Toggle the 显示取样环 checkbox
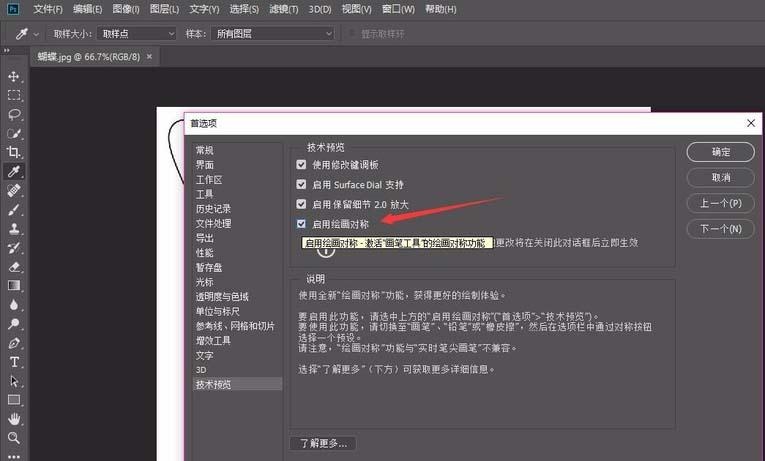The height and width of the screenshot is (461, 765). 351,34
